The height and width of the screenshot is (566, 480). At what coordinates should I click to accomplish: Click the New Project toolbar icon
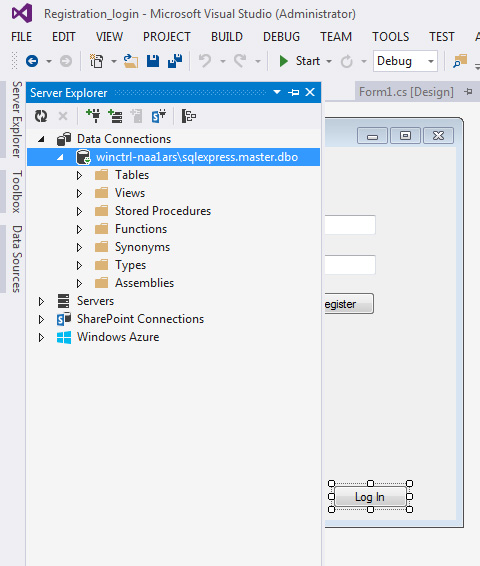coord(96,61)
